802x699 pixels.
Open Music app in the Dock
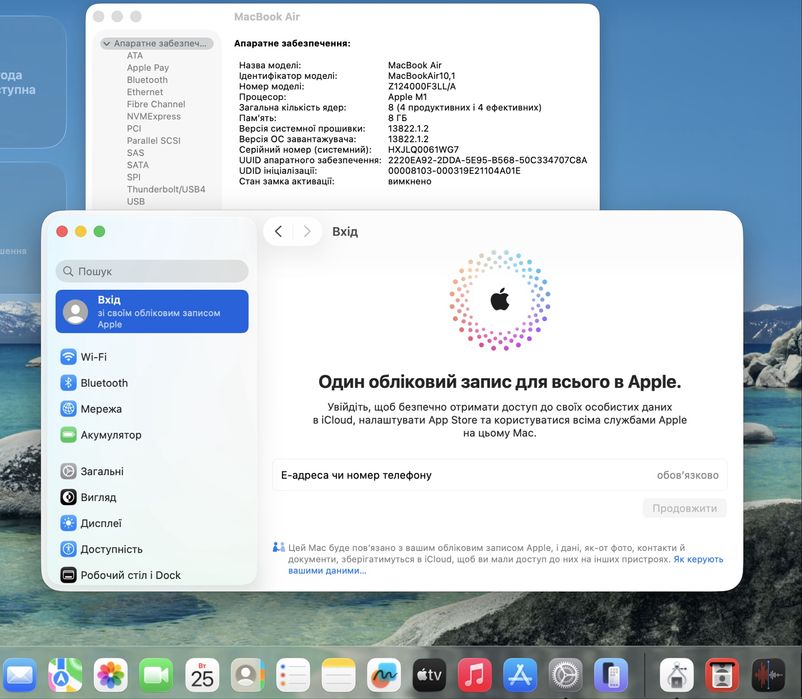point(475,675)
